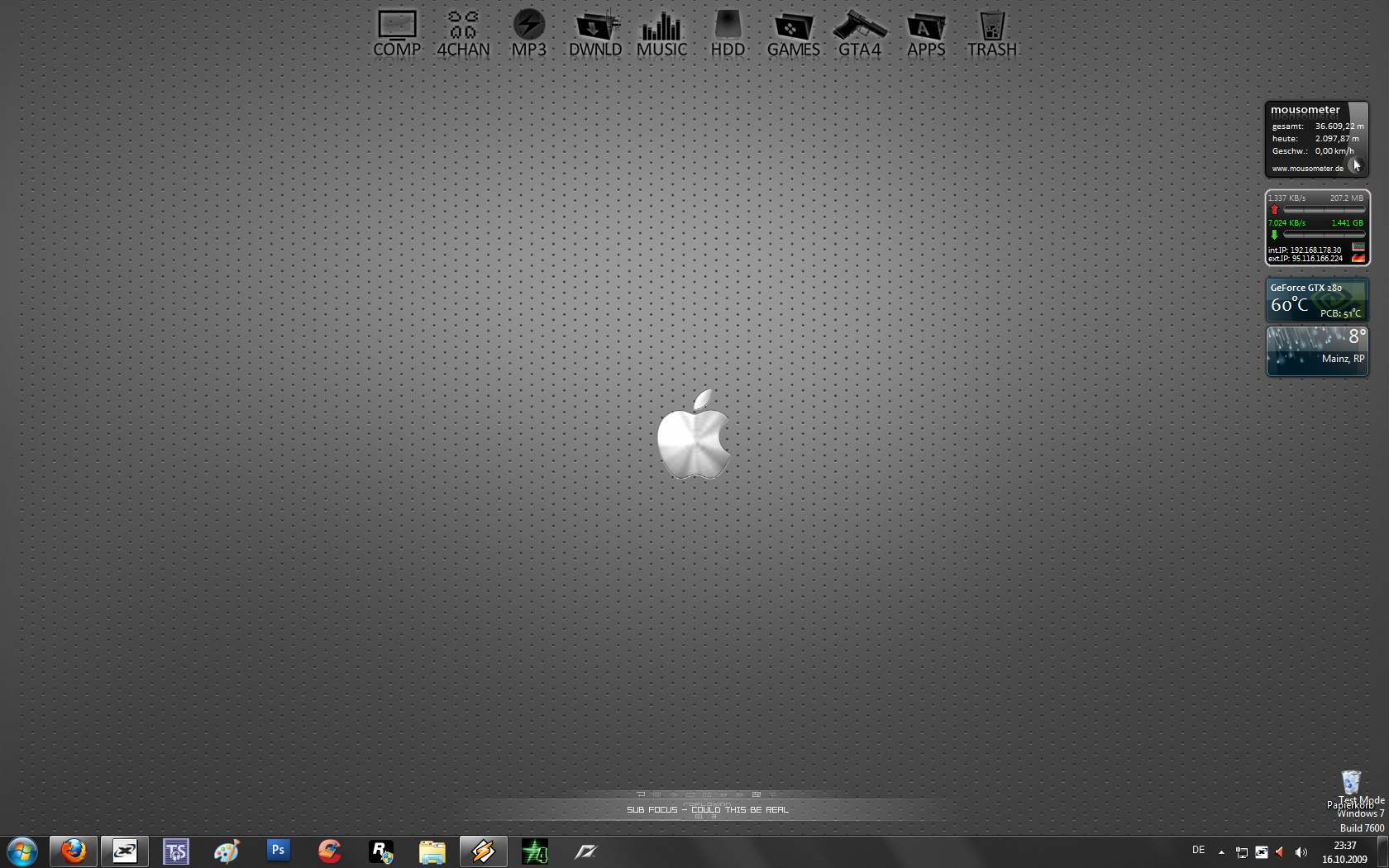Open the DE language selector
1389x868 pixels.
[1199, 851]
